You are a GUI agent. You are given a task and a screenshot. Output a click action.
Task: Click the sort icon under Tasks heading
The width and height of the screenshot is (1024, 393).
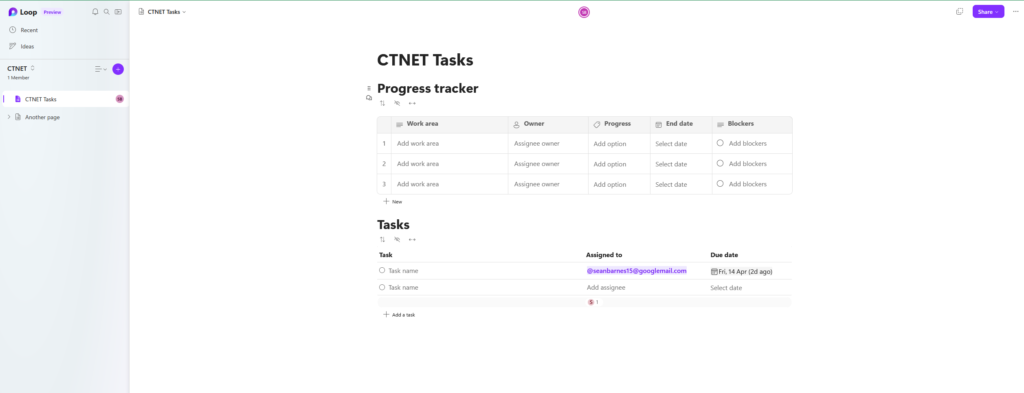[383, 240]
